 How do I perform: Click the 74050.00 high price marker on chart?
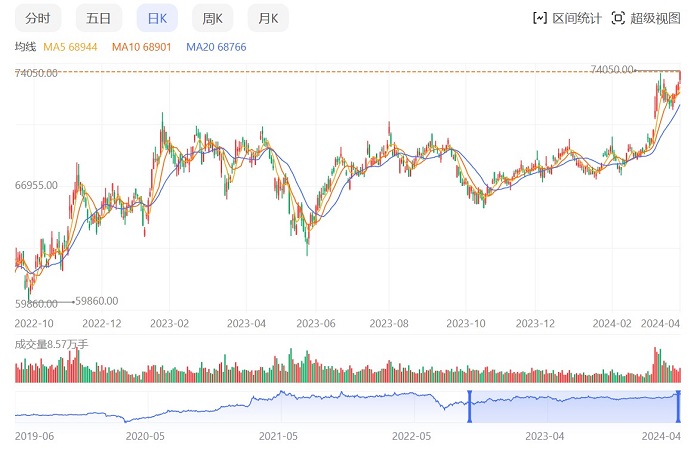[x=613, y=69]
